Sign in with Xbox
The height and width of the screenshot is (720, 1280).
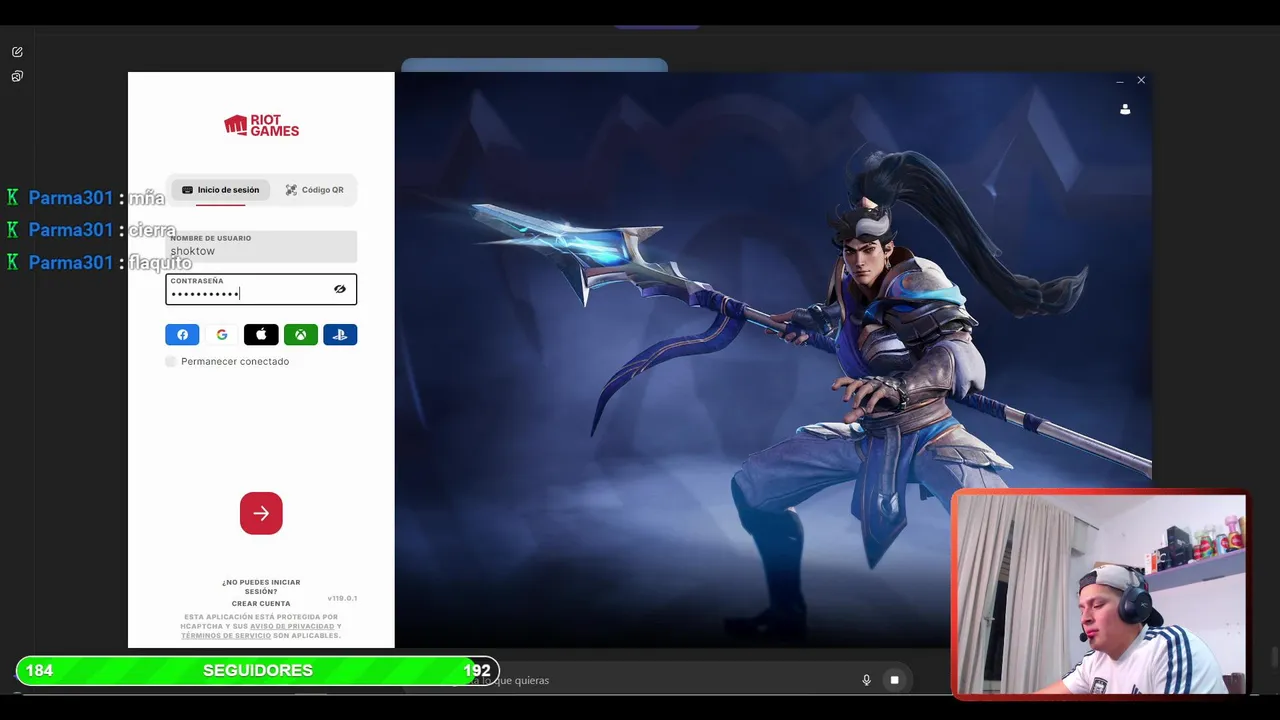click(x=301, y=335)
